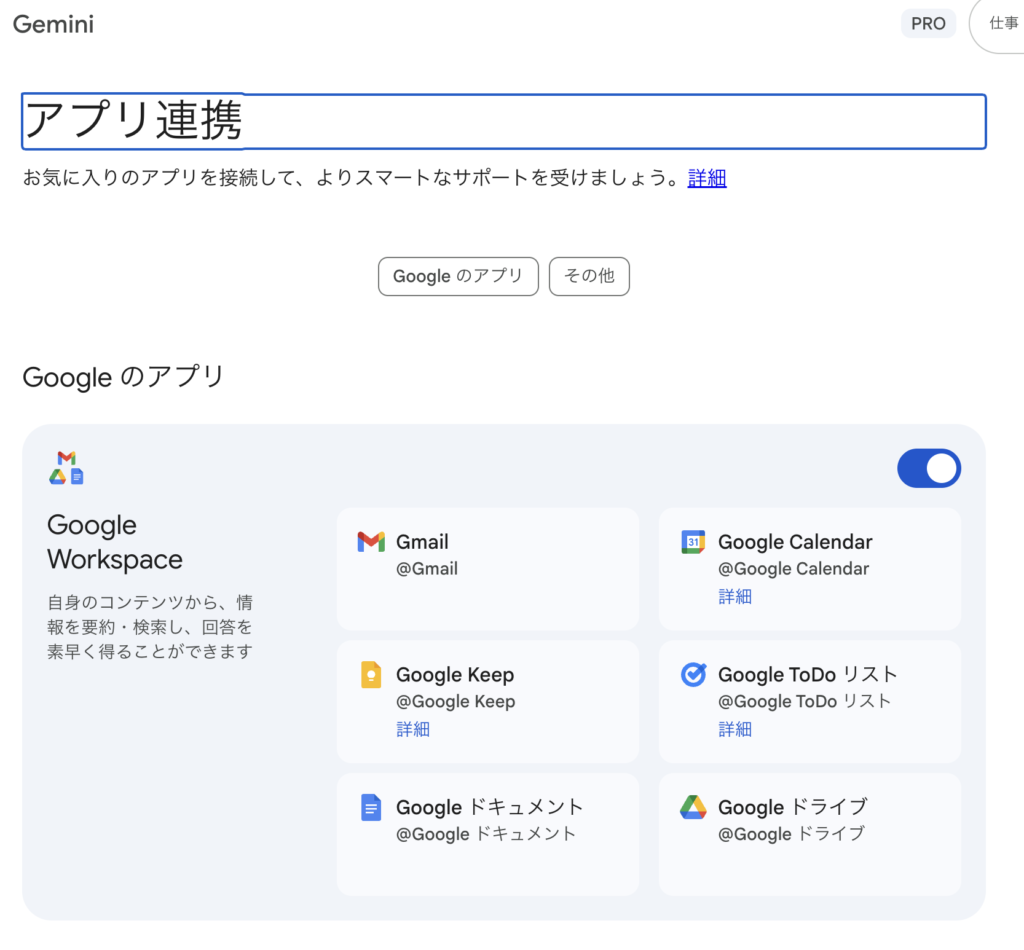Click the PRO badge in header
This screenshot has height=950, width=1024.
(928, 24)
